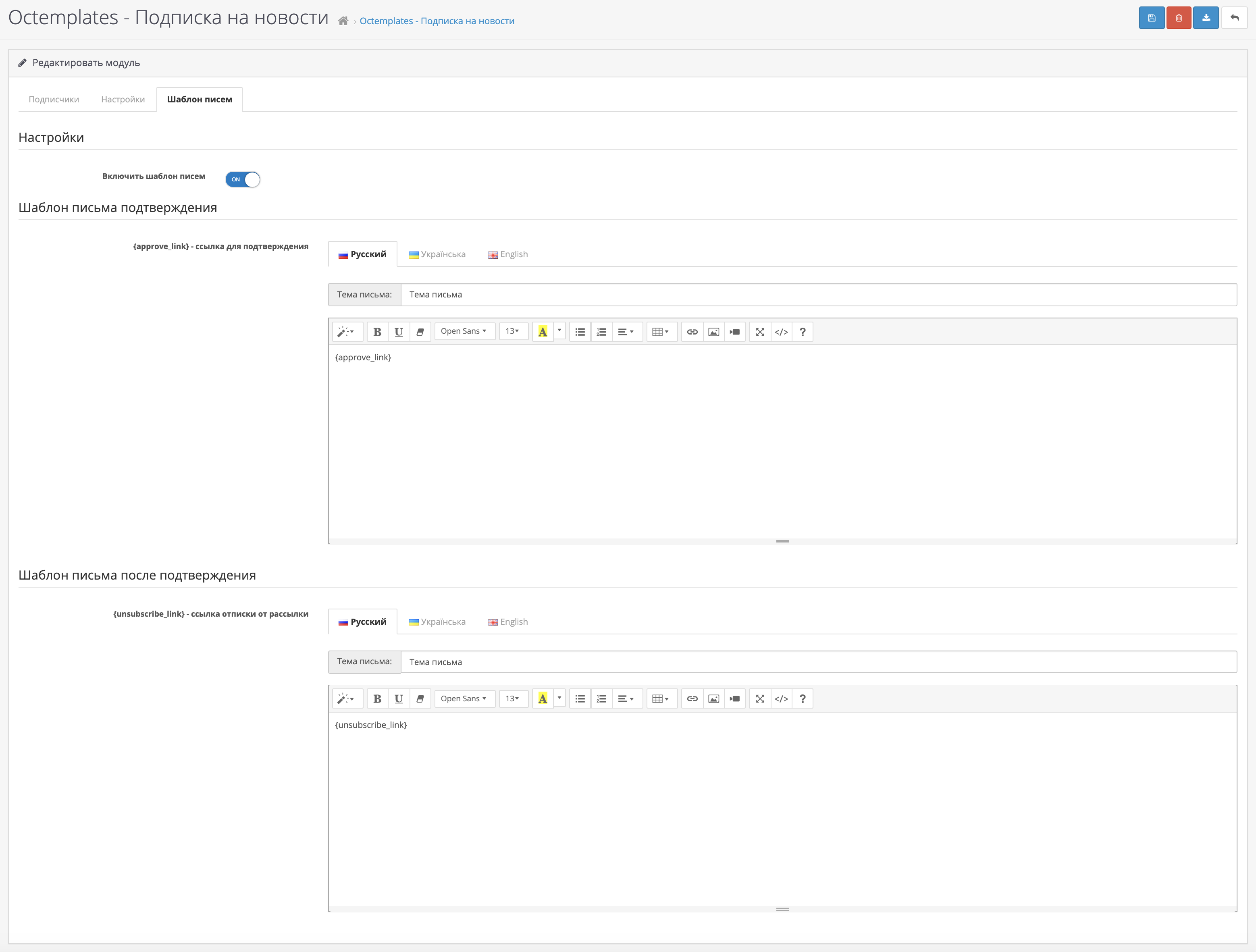This screenshot has width=1256, height=952.
Task: Click yellow font color button in first editor
Action: point(542,332)
